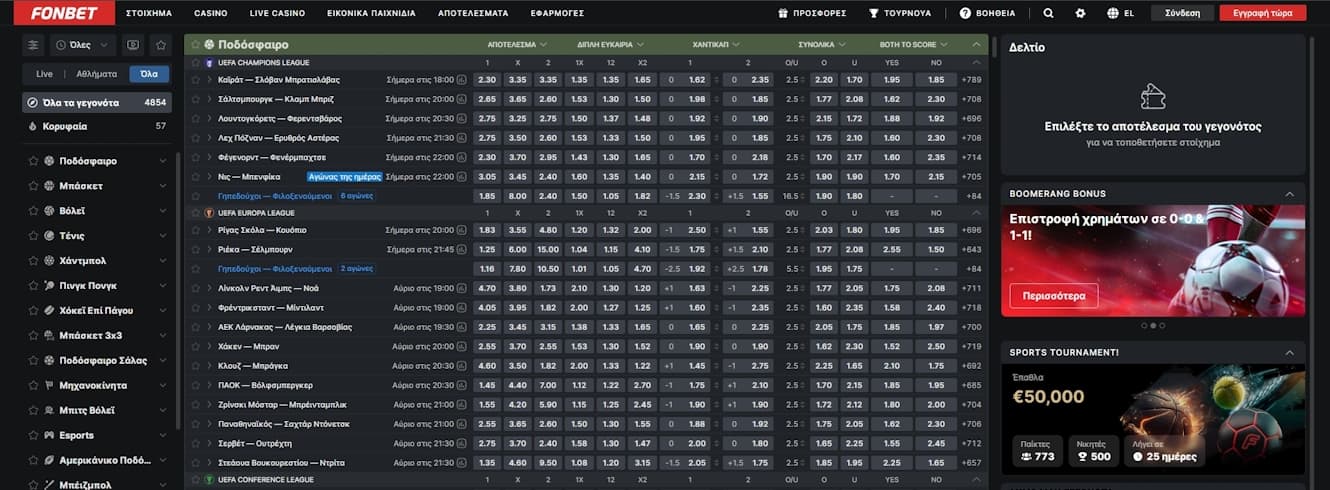1330x490 pixels.
Task: Collapse the Ποδόσφαιρο section with header chevron
Action: (976, 45)
